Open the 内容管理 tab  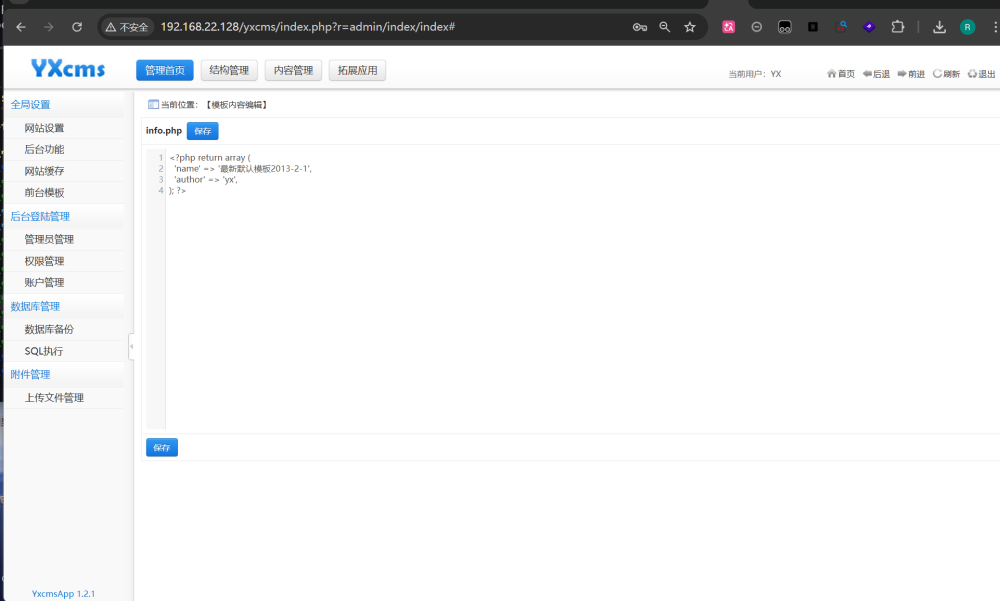pos(293,70)
